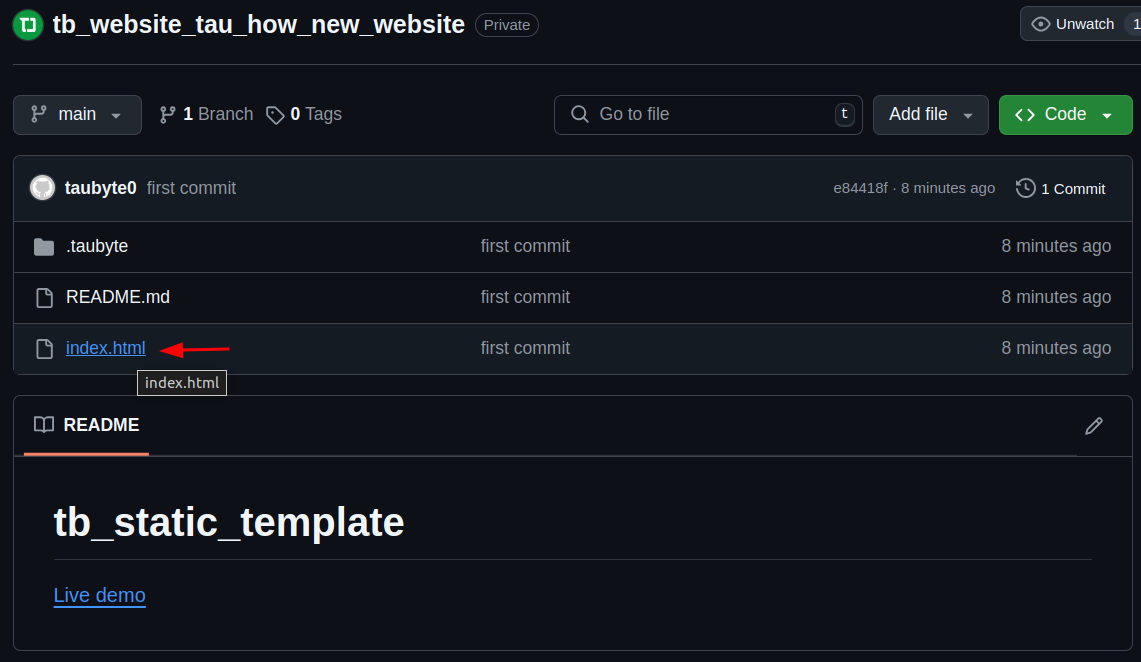Open the README.md file
The image size is (1141, 662).
(x=117, y=298)
